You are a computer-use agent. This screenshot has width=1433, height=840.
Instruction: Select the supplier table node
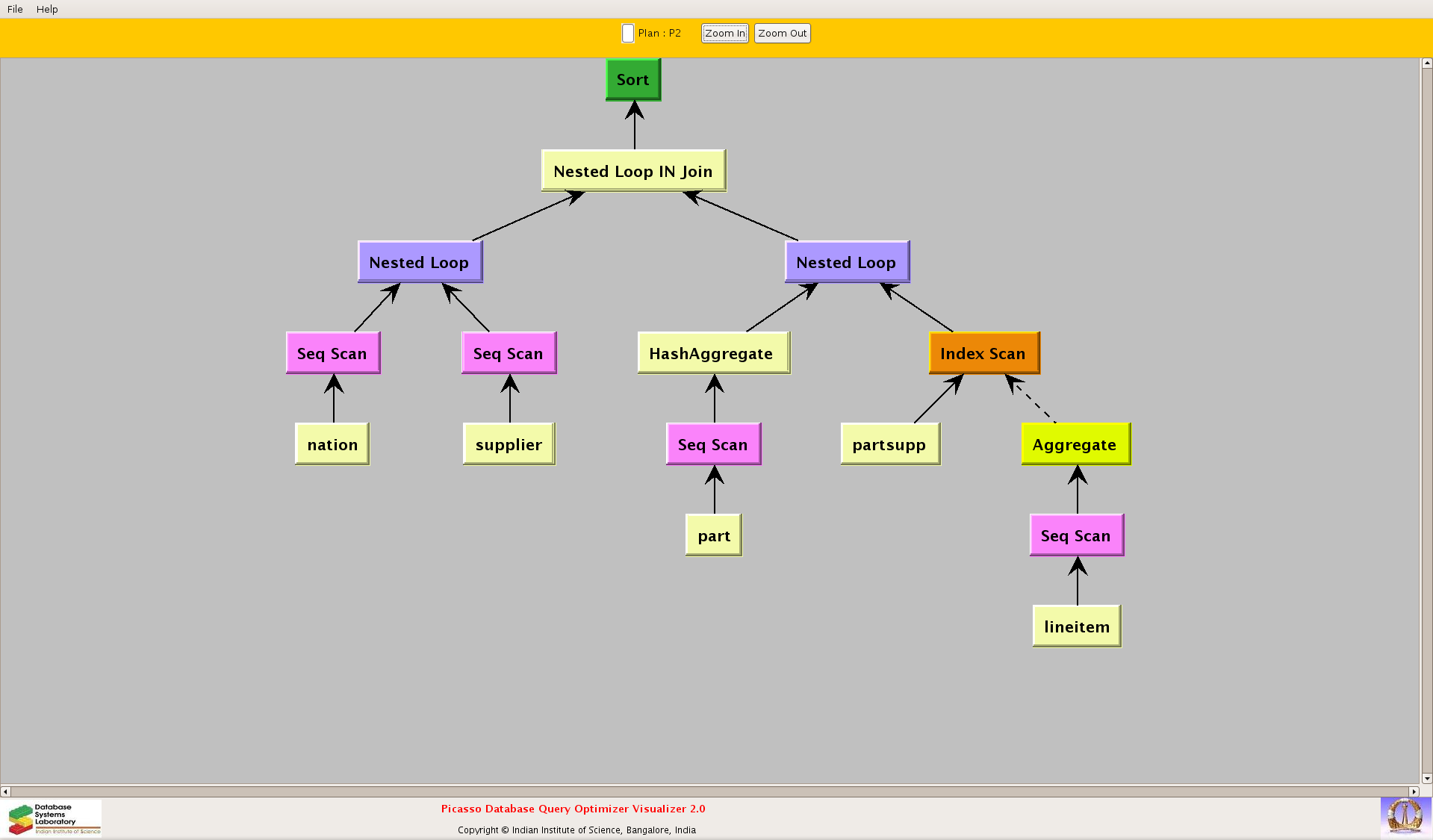[509, 444]
